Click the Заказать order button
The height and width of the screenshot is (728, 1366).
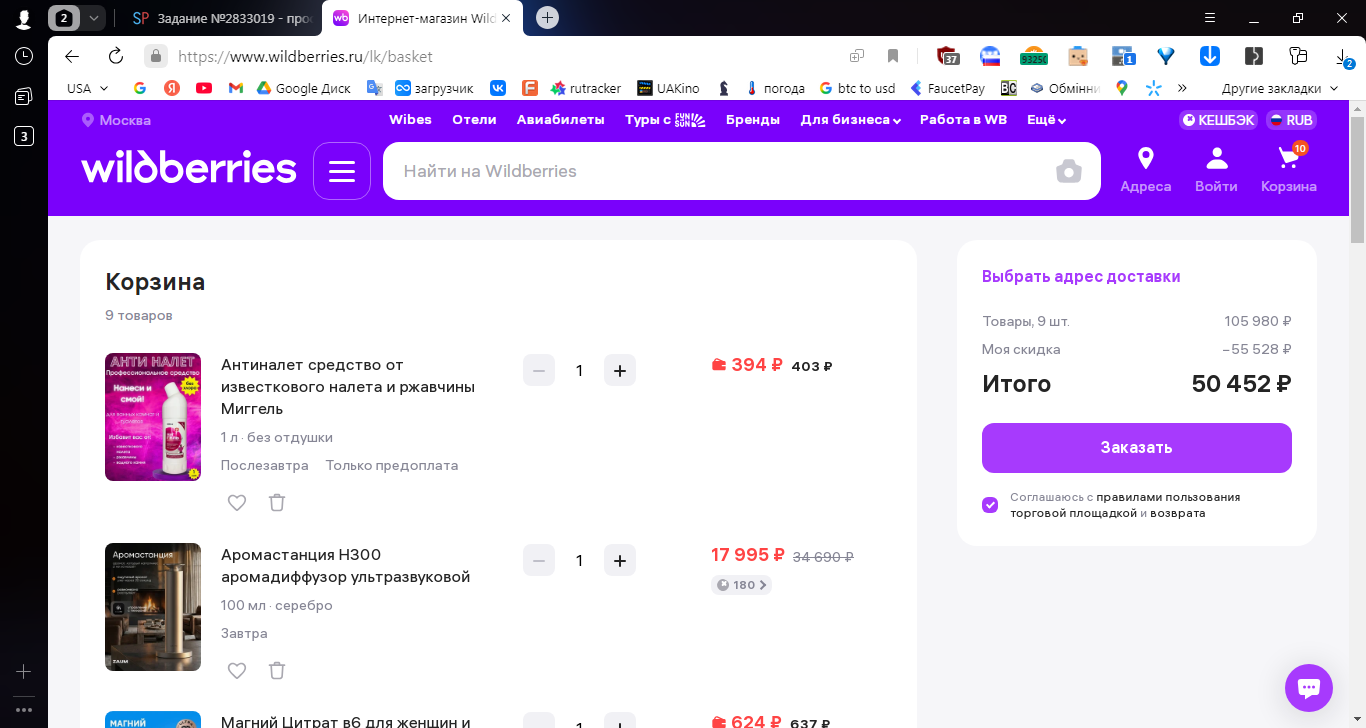[1136, 448]
